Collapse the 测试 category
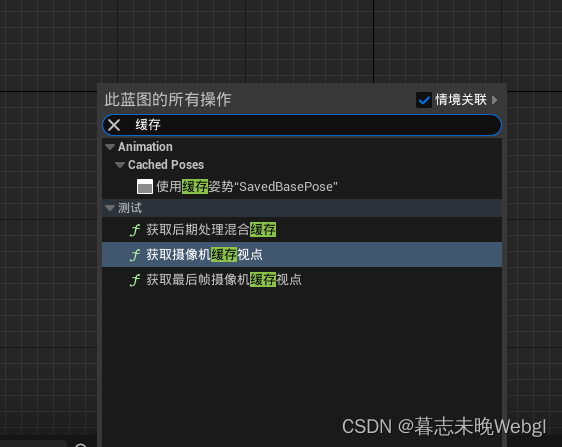Viewport: 562px width, 447px height. [x=110, y=208]
